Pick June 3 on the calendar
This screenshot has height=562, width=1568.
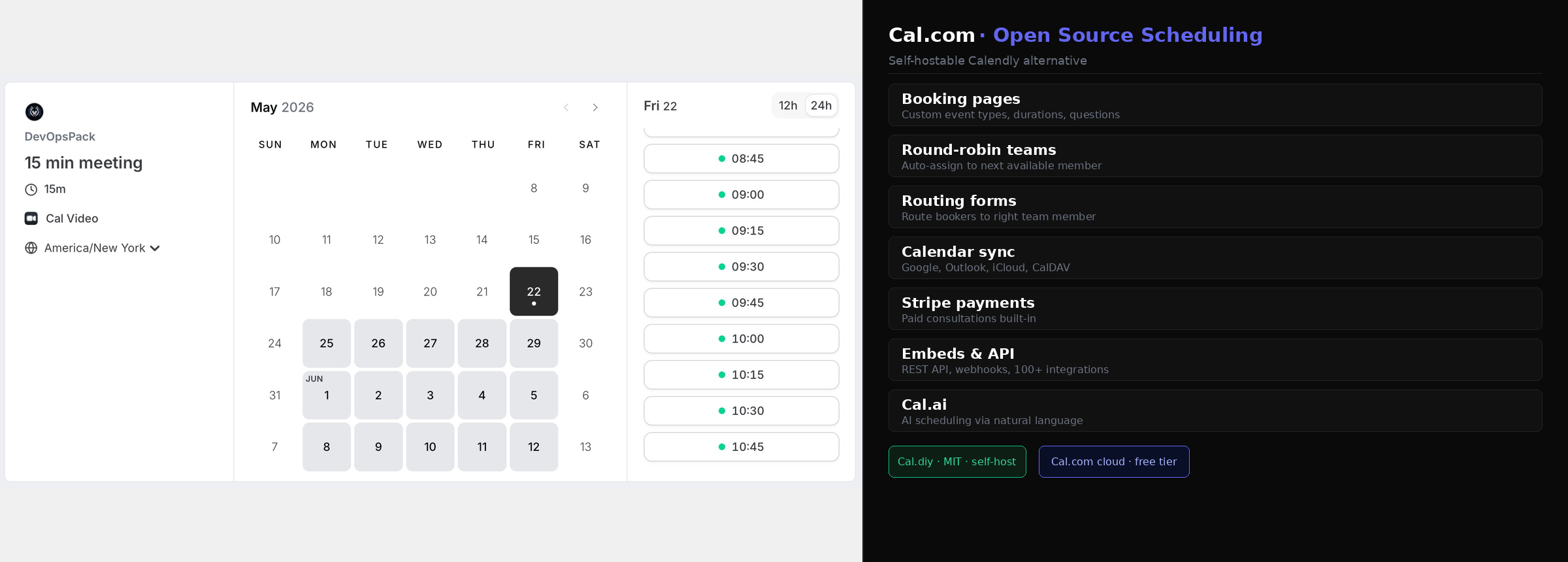(430, 395)
